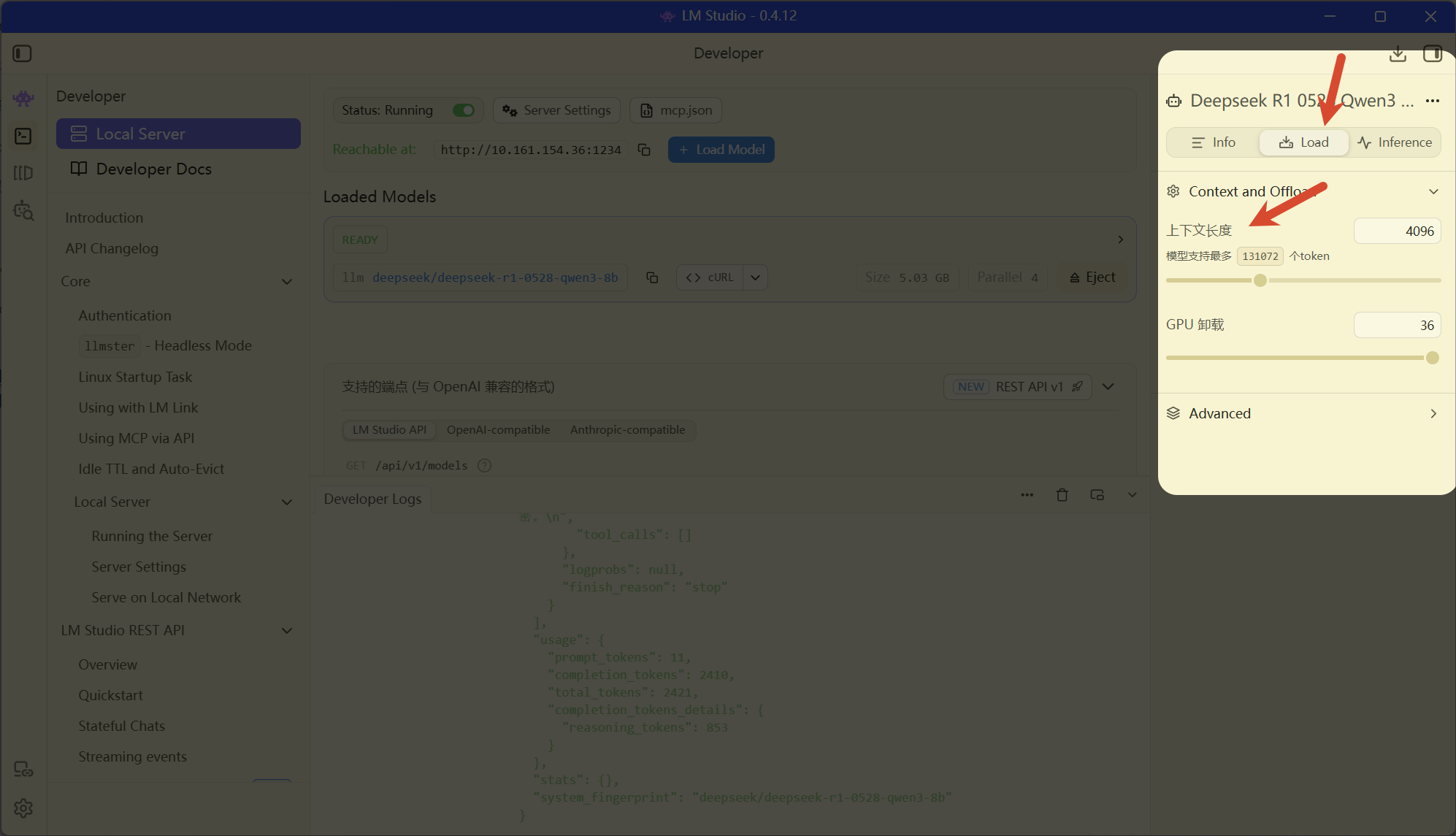The image size is (1456, 836).
Task: Copy the reachable server address
Action: (644, 150)
